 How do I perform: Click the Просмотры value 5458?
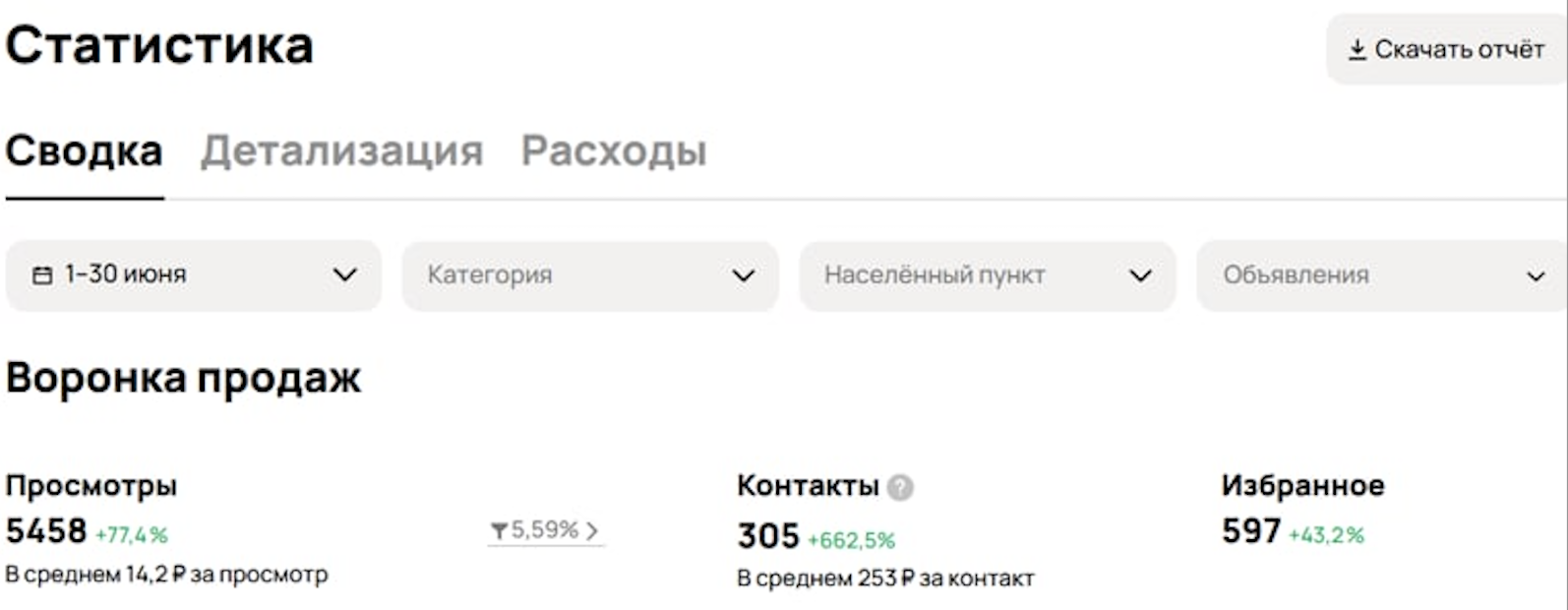click(x=46, y=531)
